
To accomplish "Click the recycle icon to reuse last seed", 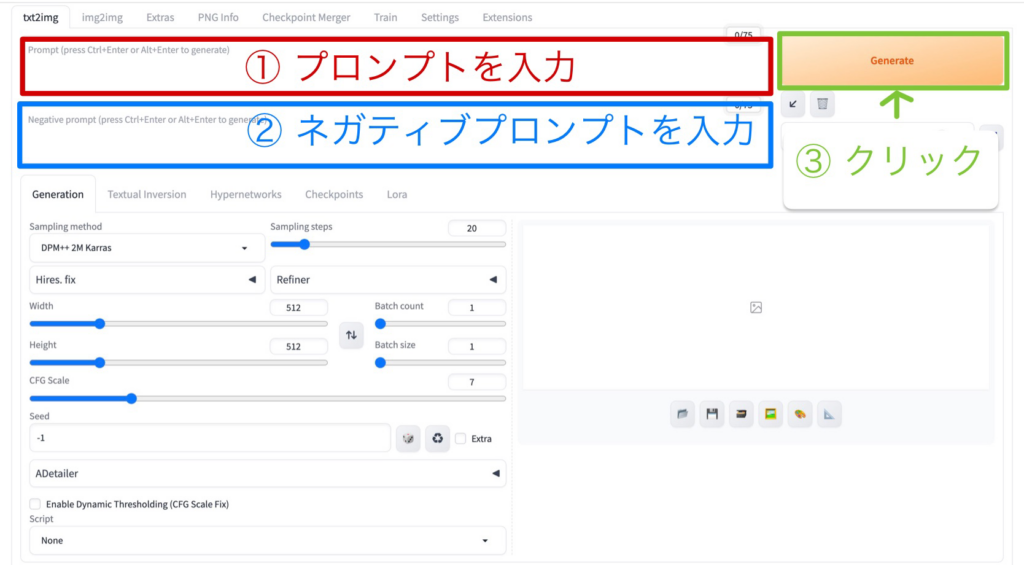I will (x=437, y=438).
